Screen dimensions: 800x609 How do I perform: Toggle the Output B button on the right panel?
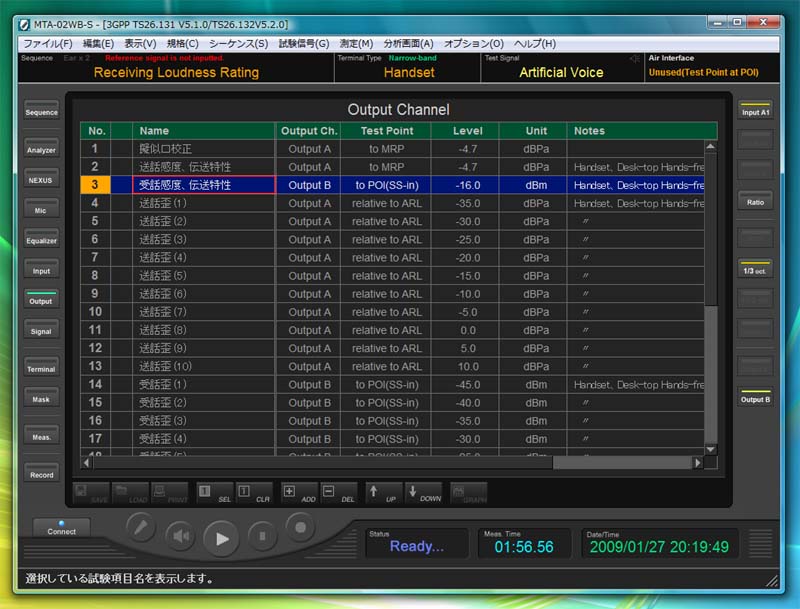755,397
